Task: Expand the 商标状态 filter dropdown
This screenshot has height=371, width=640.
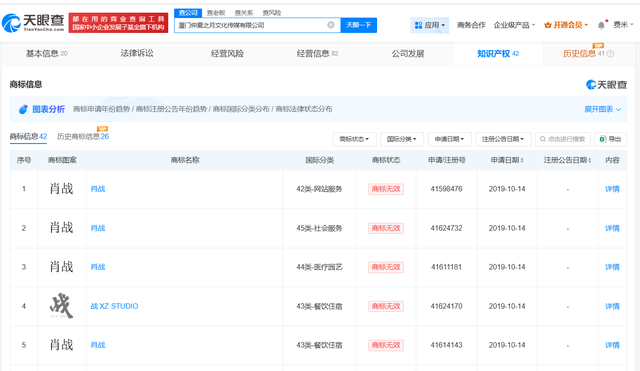Action: 354,139
